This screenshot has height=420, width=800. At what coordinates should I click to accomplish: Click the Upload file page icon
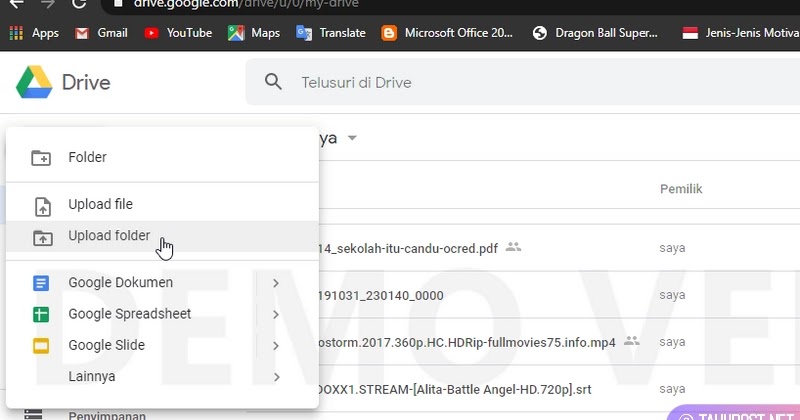pos(42,207)
